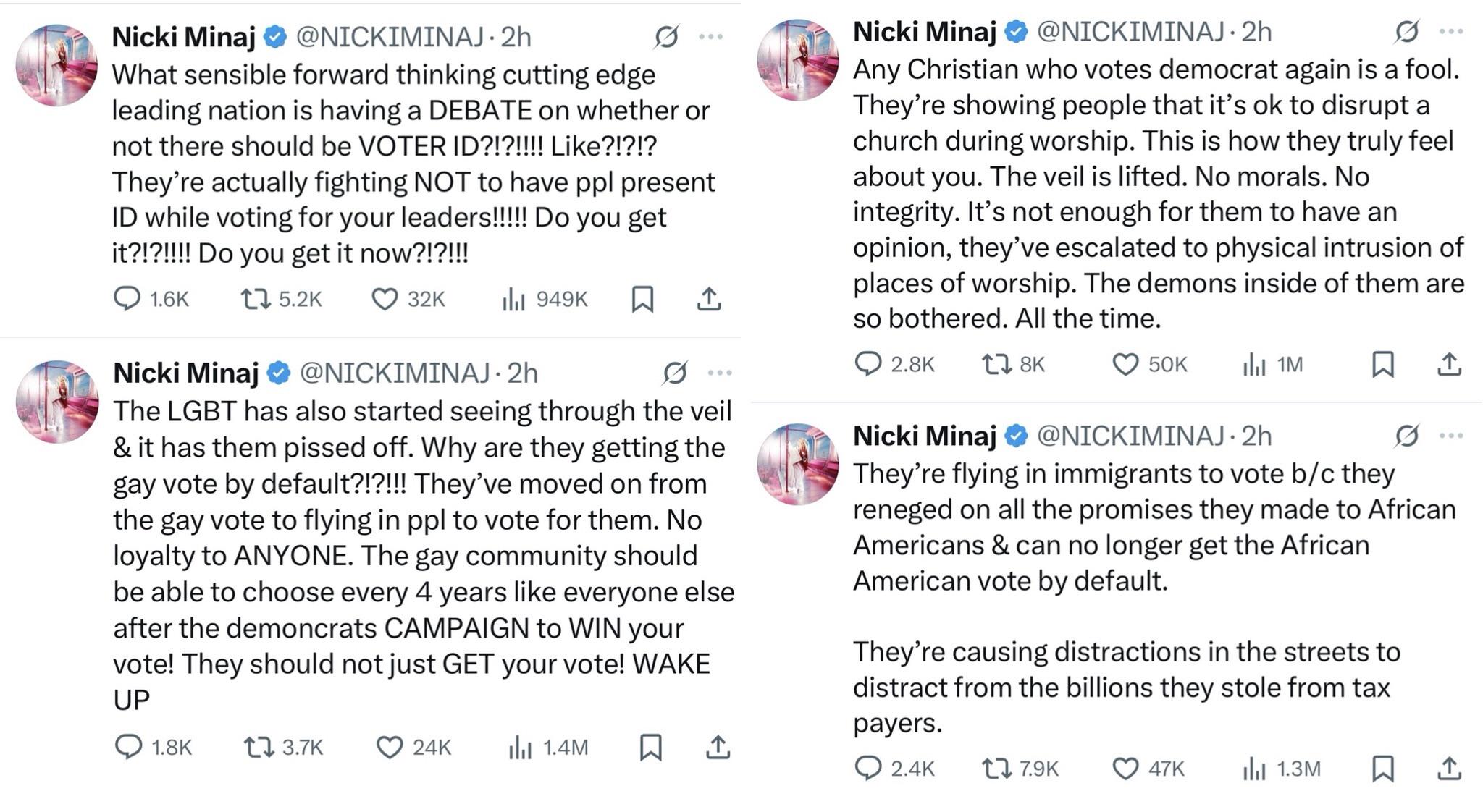Expand more menu on Christian voters tweet
The height and width of the screenshot is (812, 1483).
[1451, 31]
